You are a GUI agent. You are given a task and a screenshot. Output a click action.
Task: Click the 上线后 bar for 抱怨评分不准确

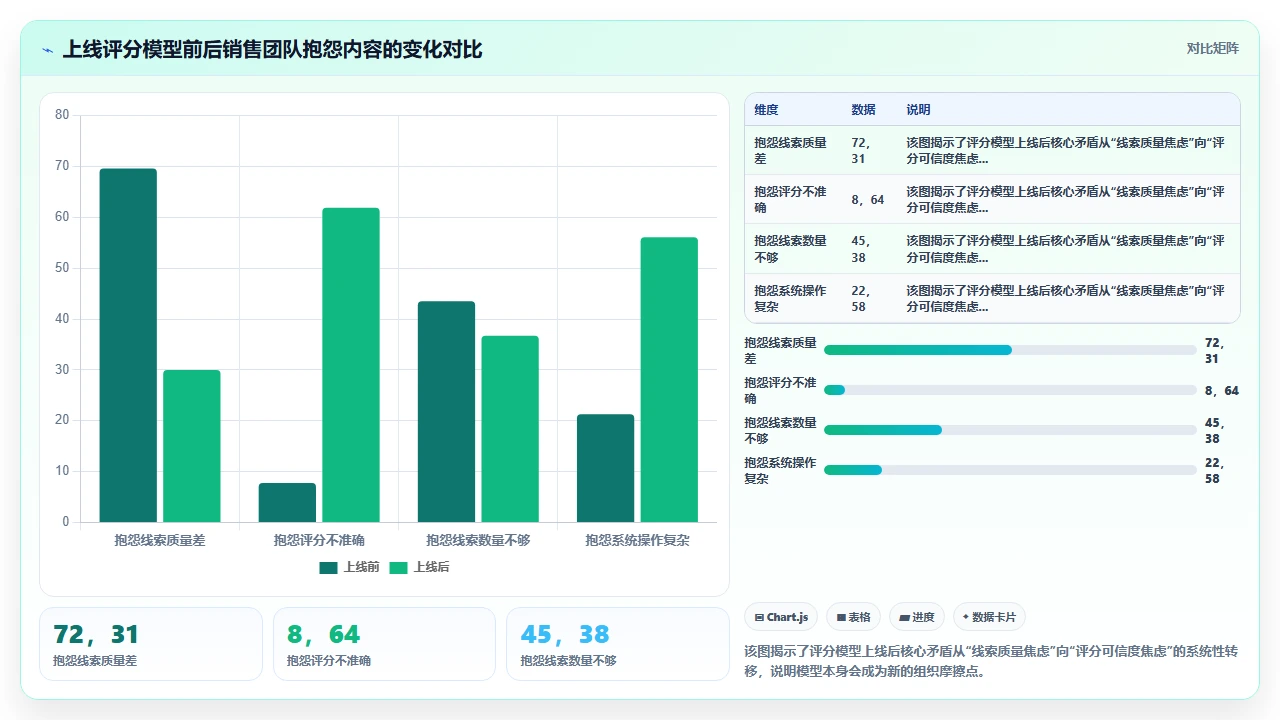click(351, 365)
